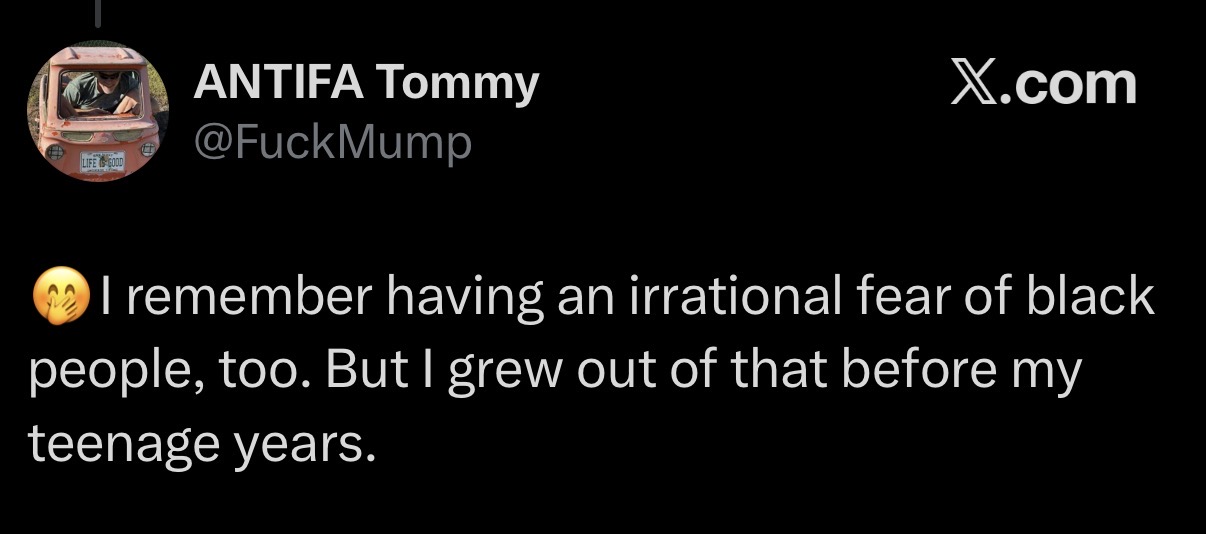Open the ANTIFA Tommy display name link
The height and width of the screenshot is (534, 1206).
click(x=365, y=83)
